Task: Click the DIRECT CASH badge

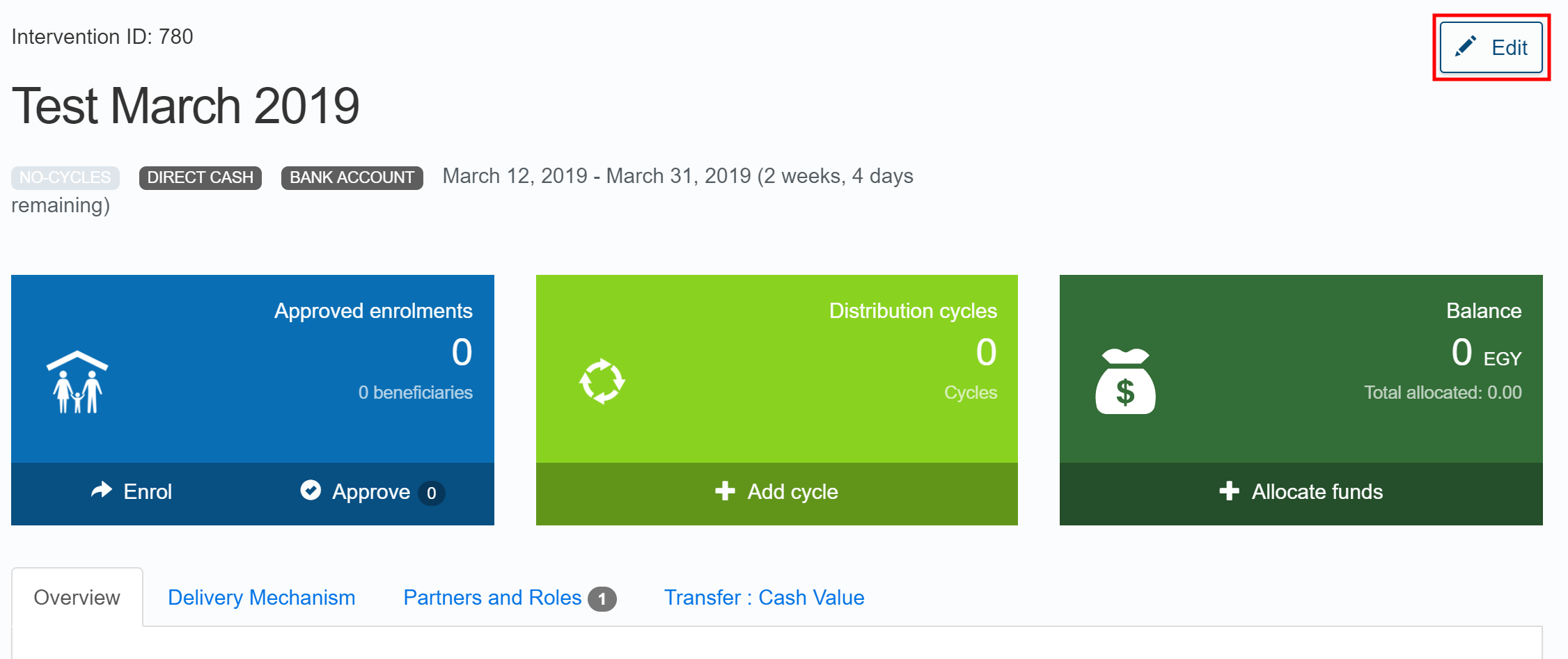Action: pos(200,177)
